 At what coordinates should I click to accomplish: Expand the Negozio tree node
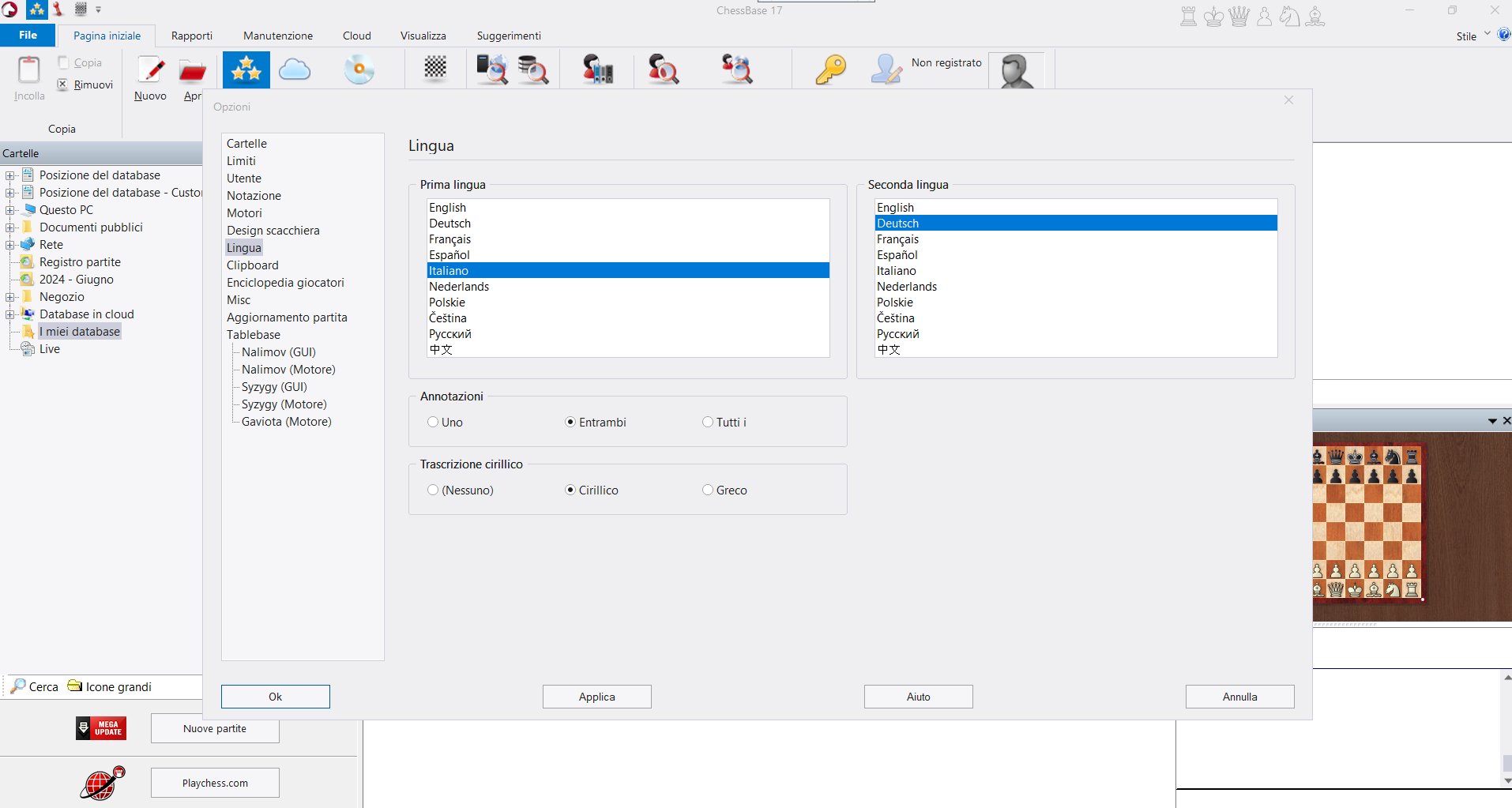[x=9, y=297]
